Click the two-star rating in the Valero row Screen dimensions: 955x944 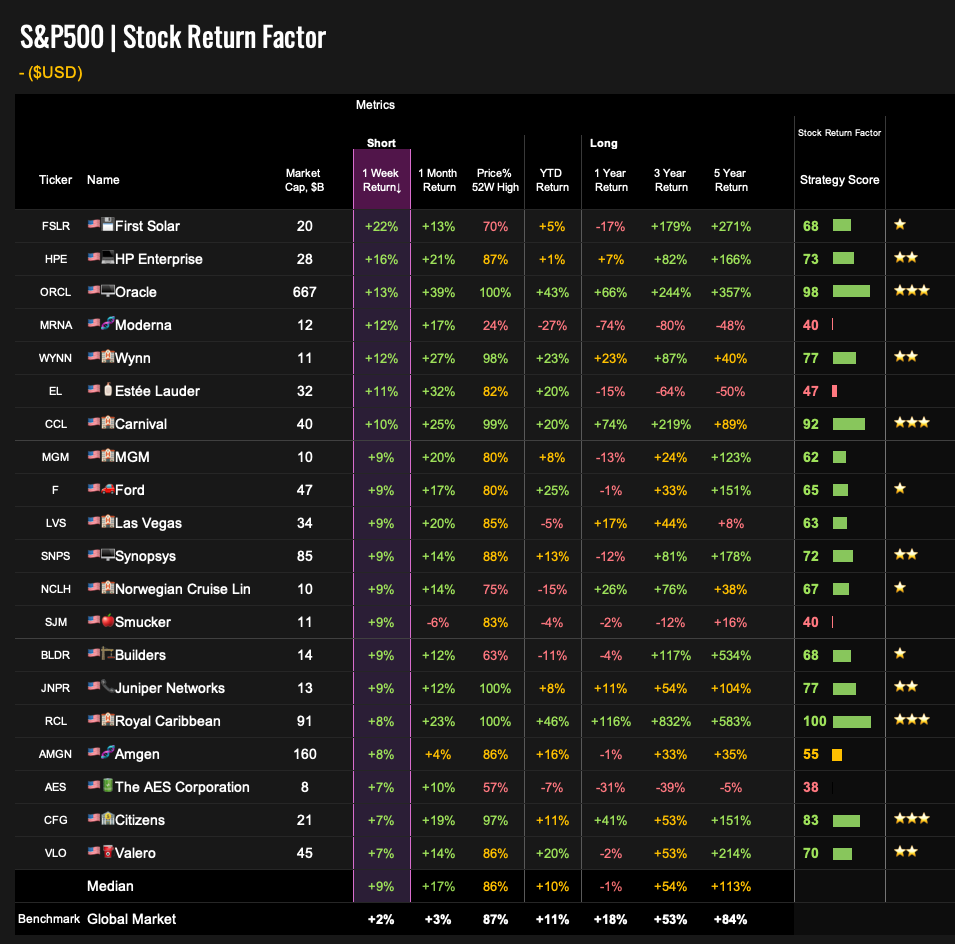(x=906, y=851)
